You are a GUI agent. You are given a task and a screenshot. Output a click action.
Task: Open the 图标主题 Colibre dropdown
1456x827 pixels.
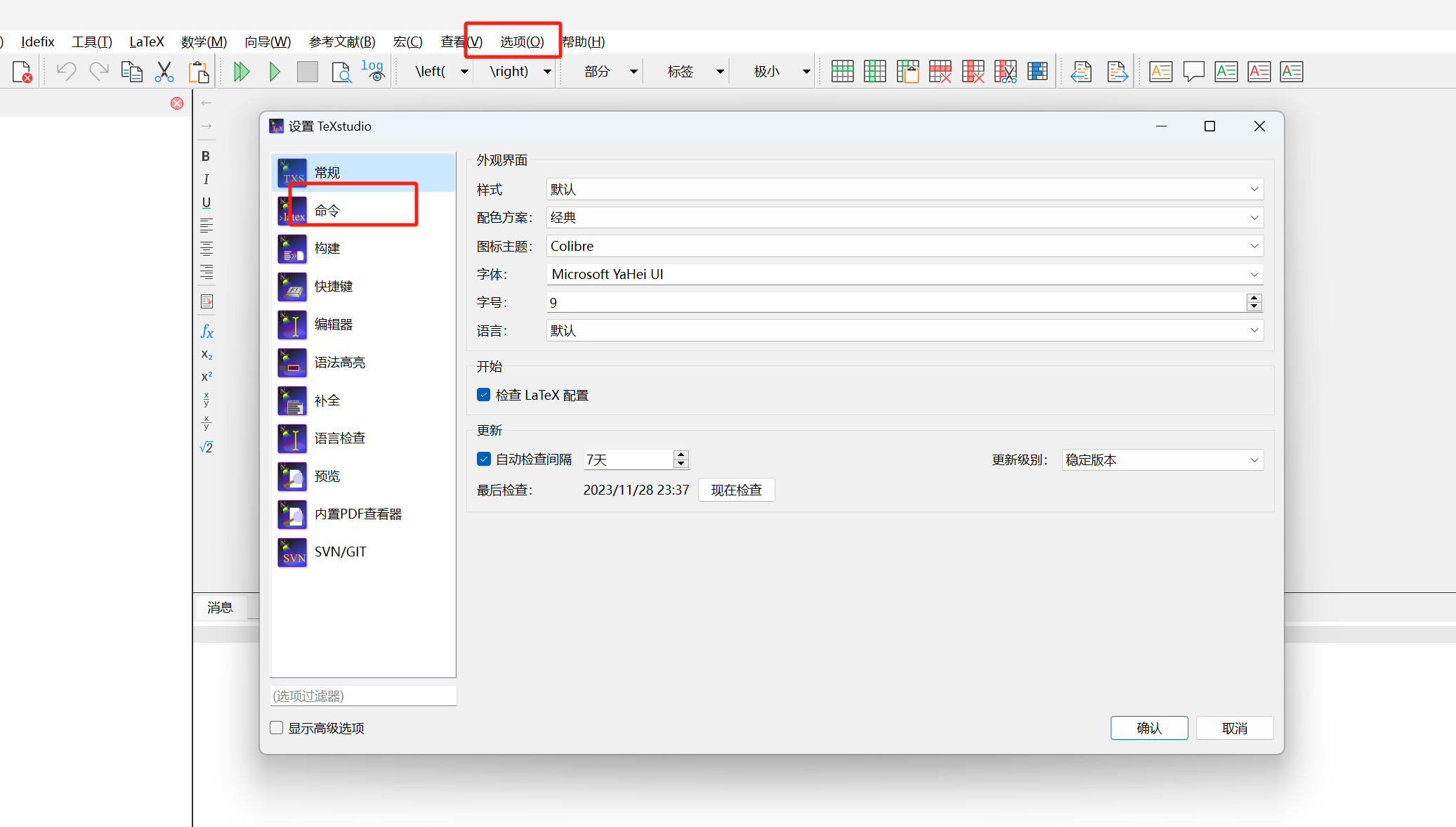point(905,246)
